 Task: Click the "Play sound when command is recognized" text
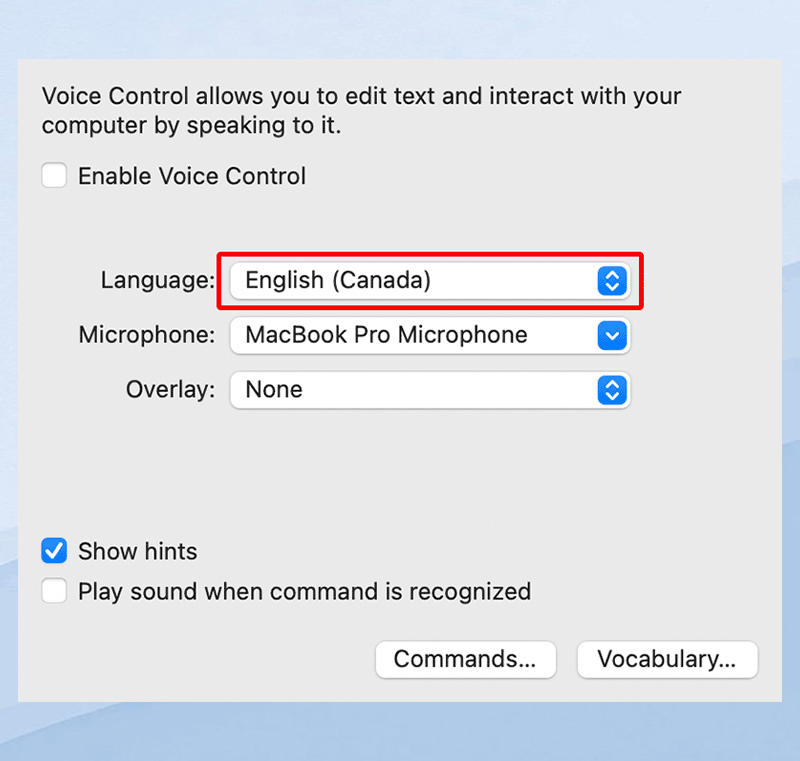click(304, 591)
